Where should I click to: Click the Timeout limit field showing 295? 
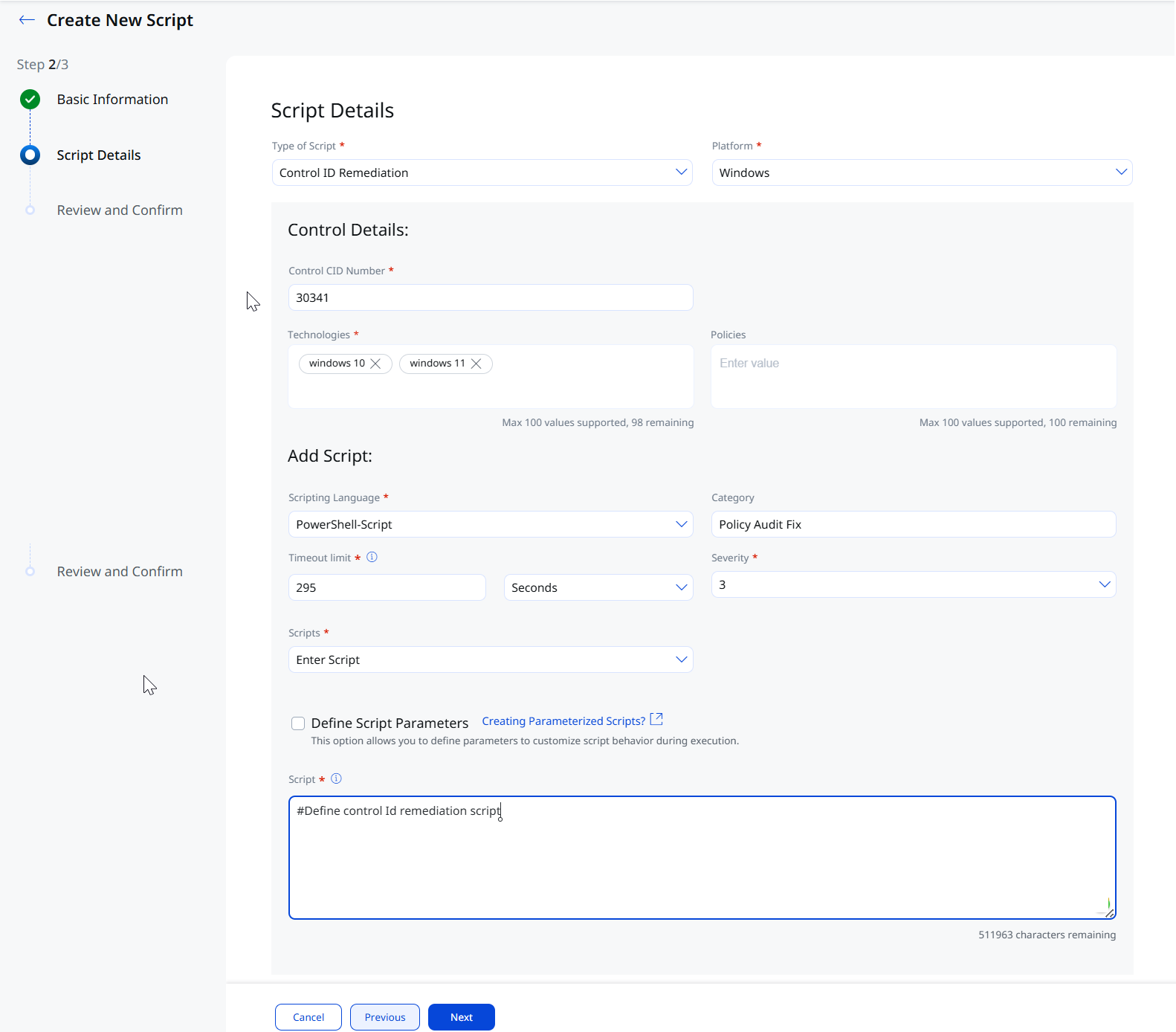point(387,587)
